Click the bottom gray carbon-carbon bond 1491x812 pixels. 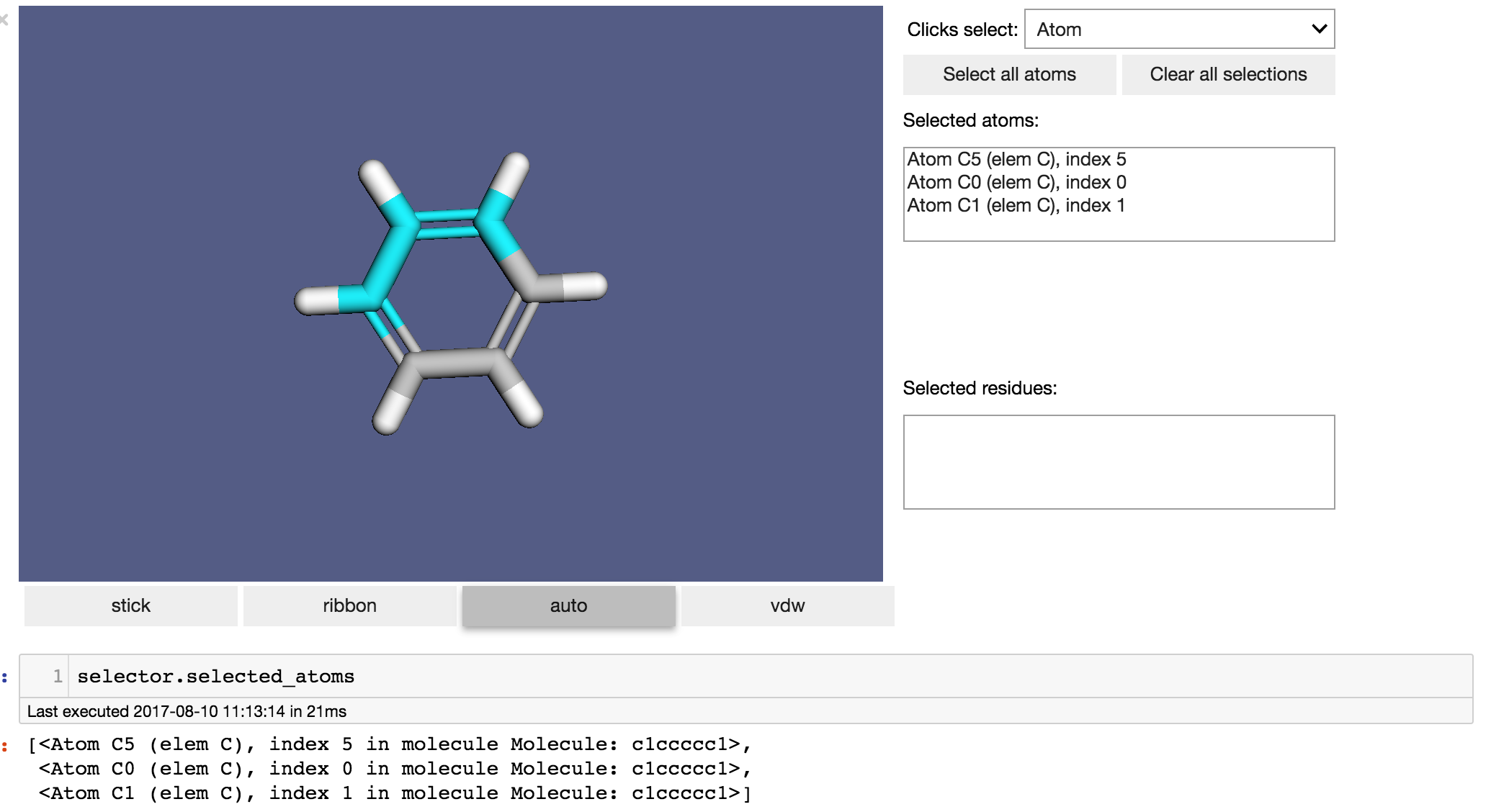[x=455, y=364]
